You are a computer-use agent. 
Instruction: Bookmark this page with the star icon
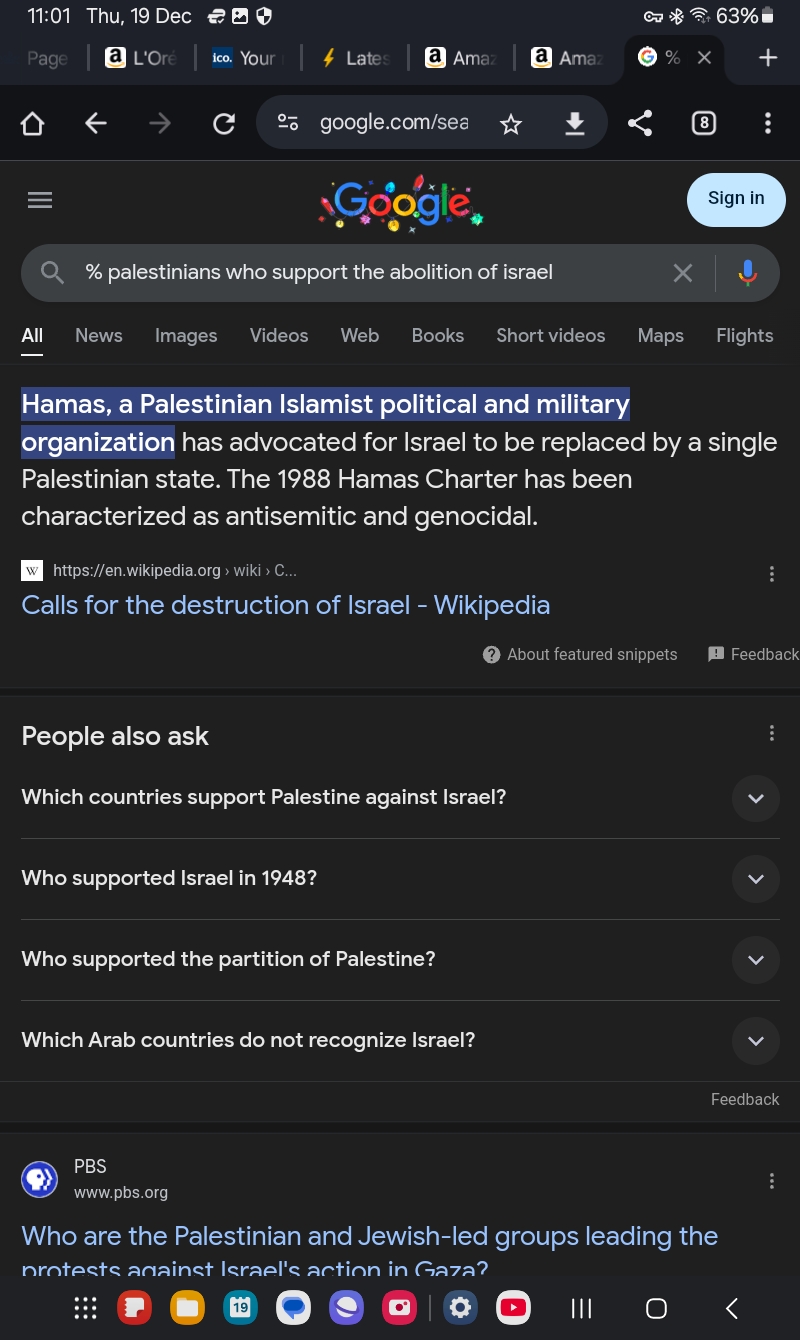pyautogui.click(x=511, y=122)
